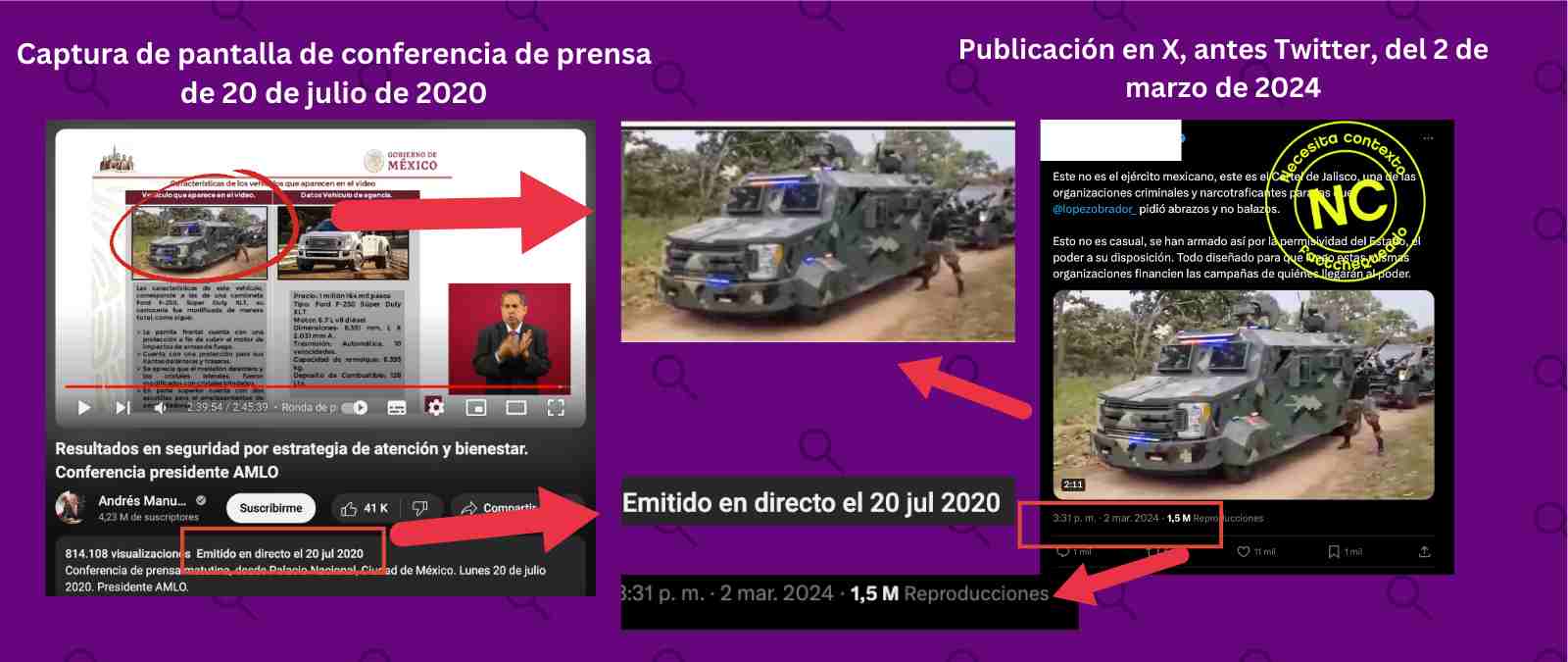
Task: Click 4,23 M de suscriptores text
Action: click(x=148, y=517)
